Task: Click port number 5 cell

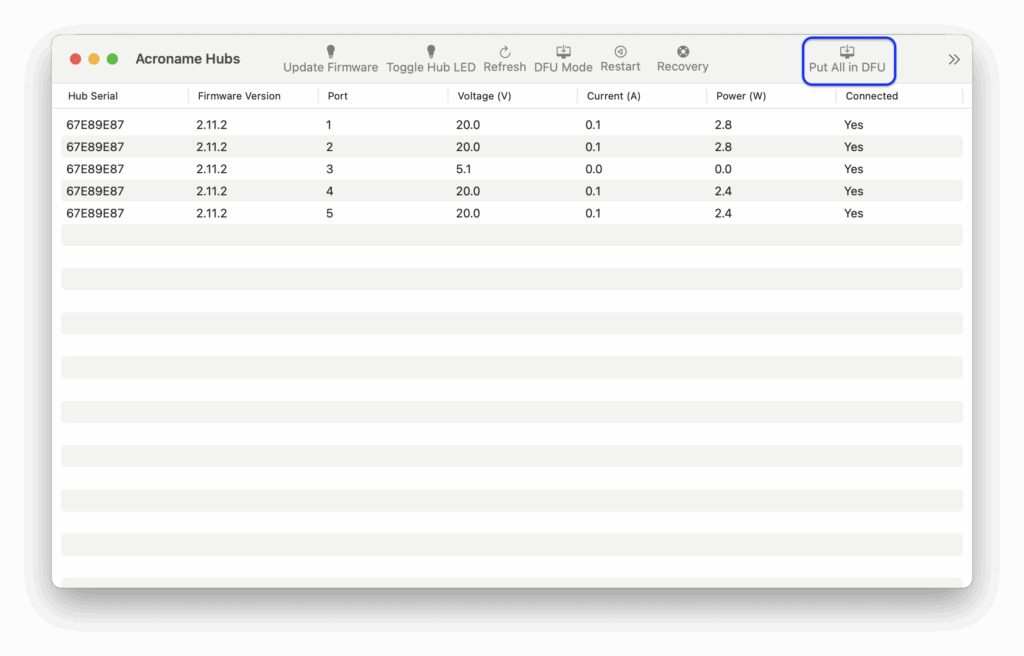Action: (x=330, y=214)
